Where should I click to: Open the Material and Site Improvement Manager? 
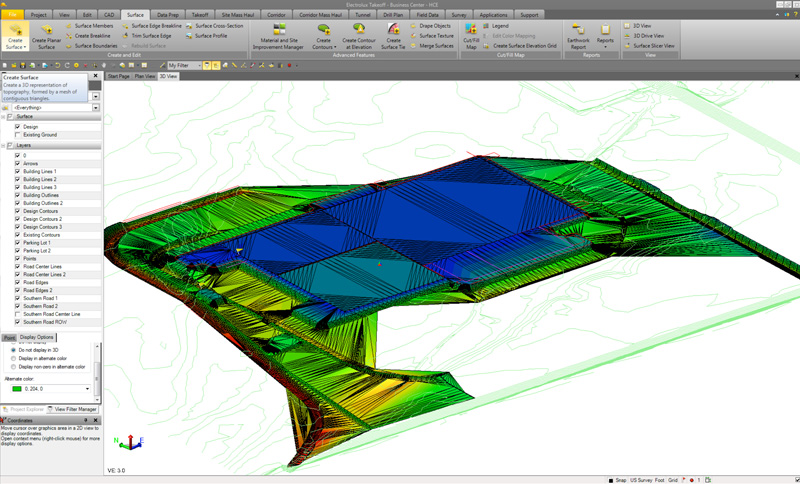pyautogui.click(x=281, y=32)
